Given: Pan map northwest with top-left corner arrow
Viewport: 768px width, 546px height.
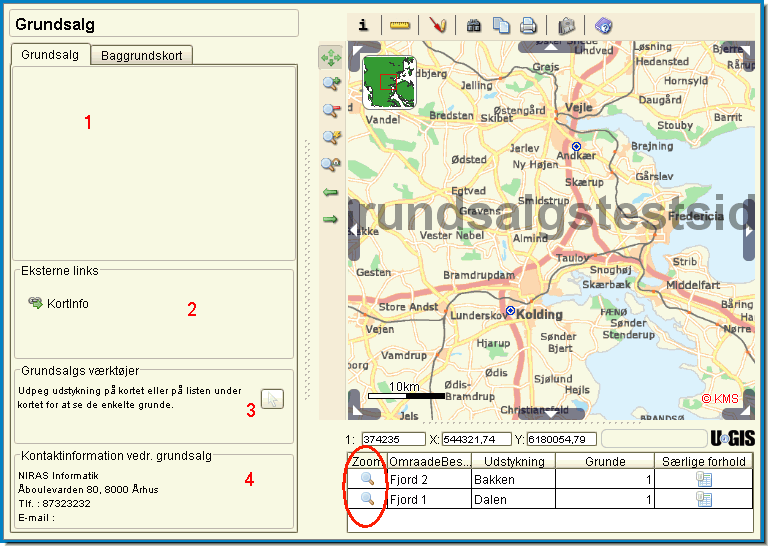Looking at the screenshot, I should tap(360, 51).
